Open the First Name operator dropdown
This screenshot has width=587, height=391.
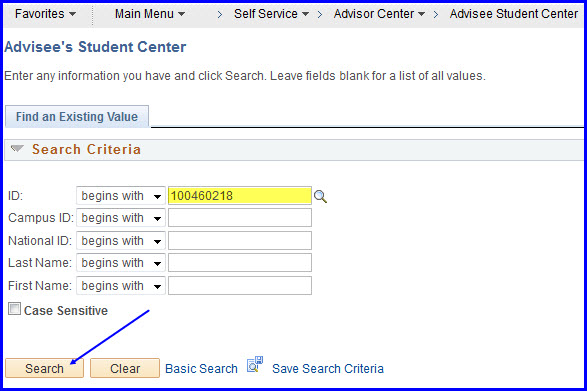pos(121,286)
